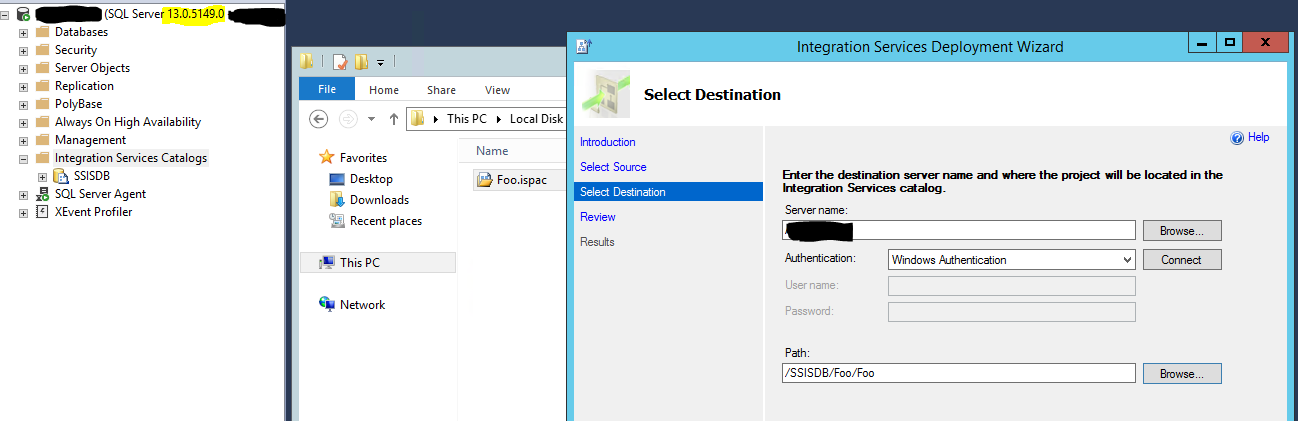Screen dimensions: 1298x421
Task: Expand the Replication tree node
Action: 23,86
